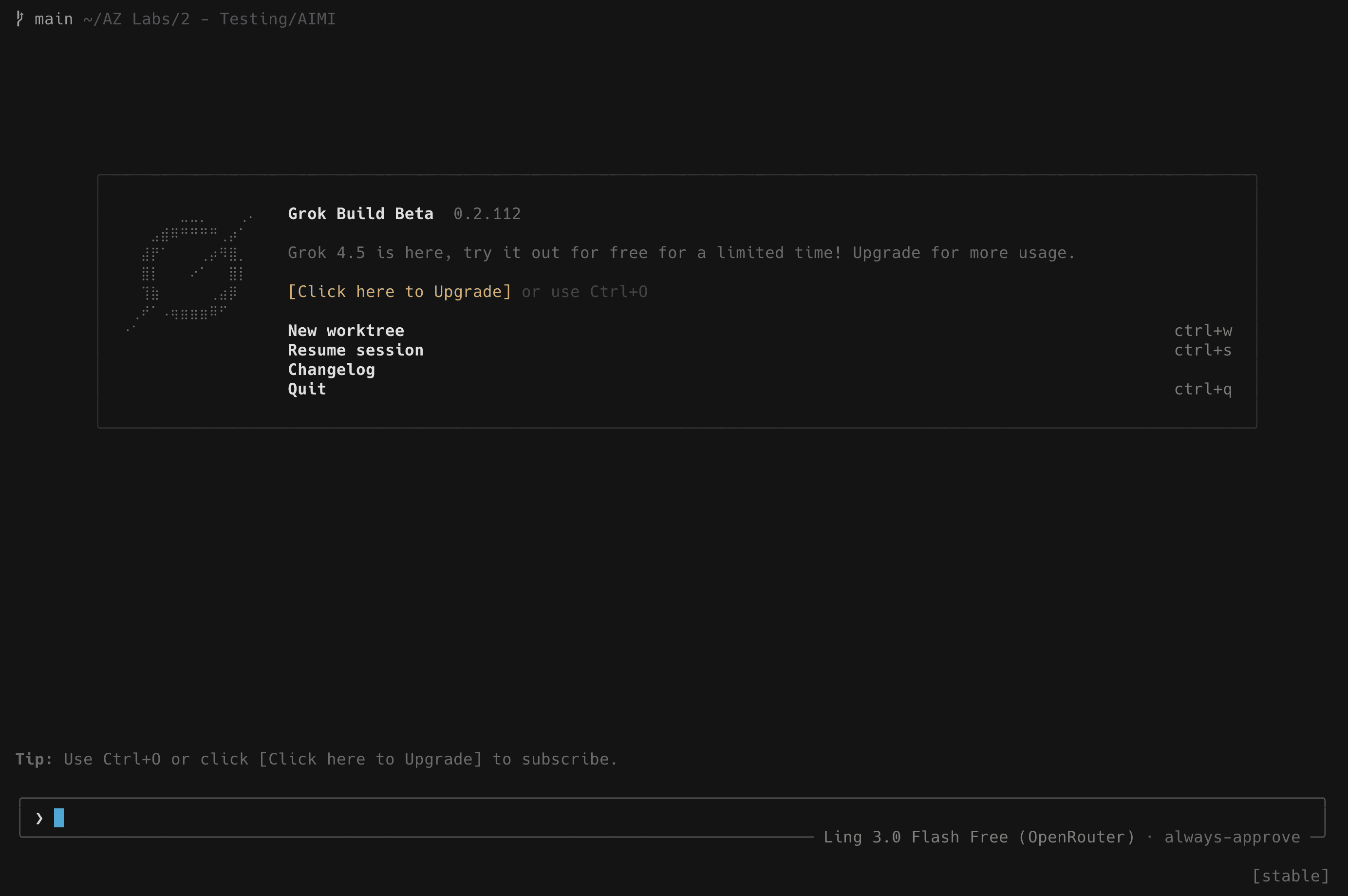The image size is (1348, 896).
Task: Click the Grok 4.5 announcement line
Action: [681, 253]
